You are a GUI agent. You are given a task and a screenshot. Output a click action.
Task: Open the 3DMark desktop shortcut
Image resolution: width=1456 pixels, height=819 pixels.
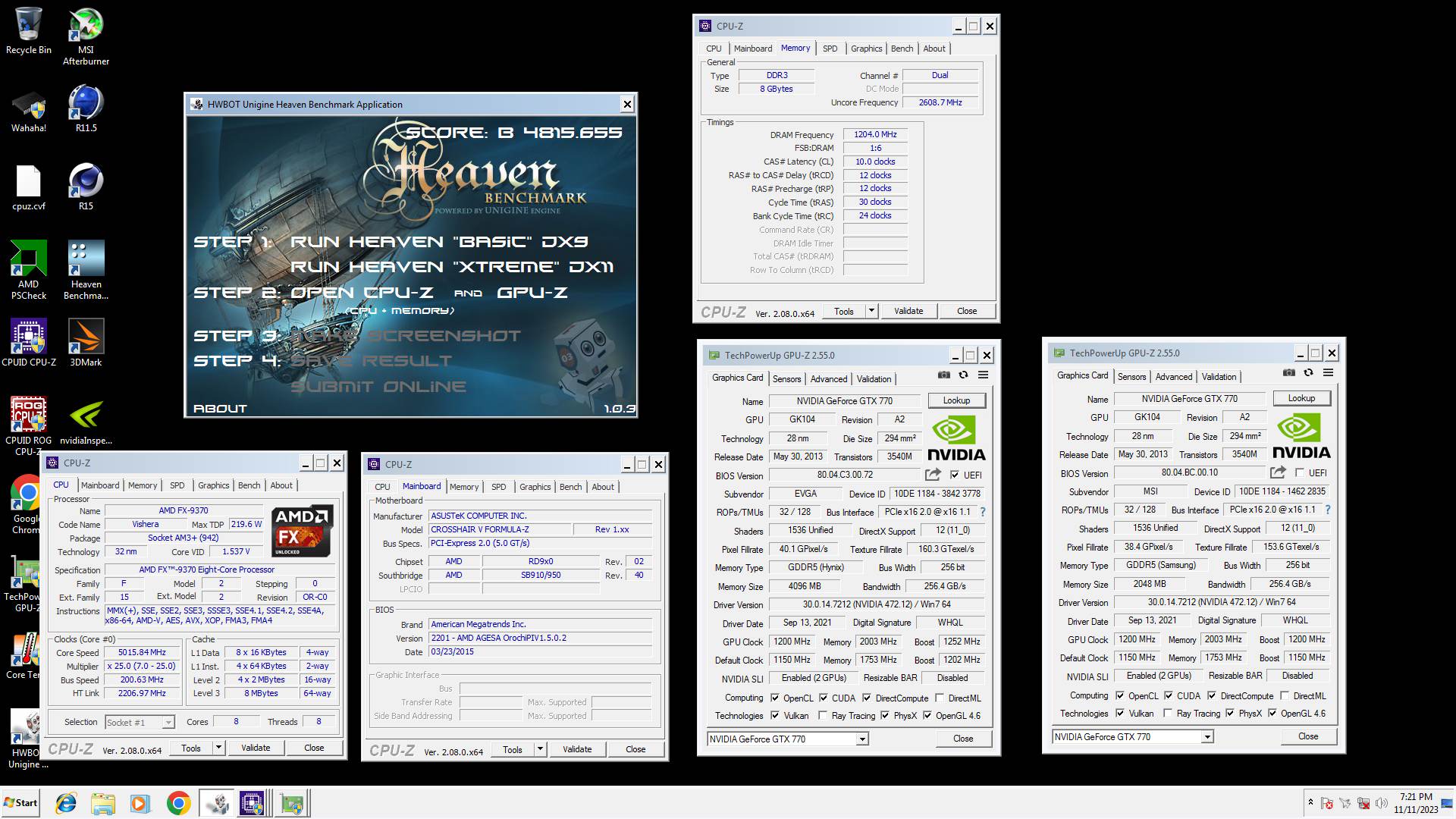tap(86, 342)
